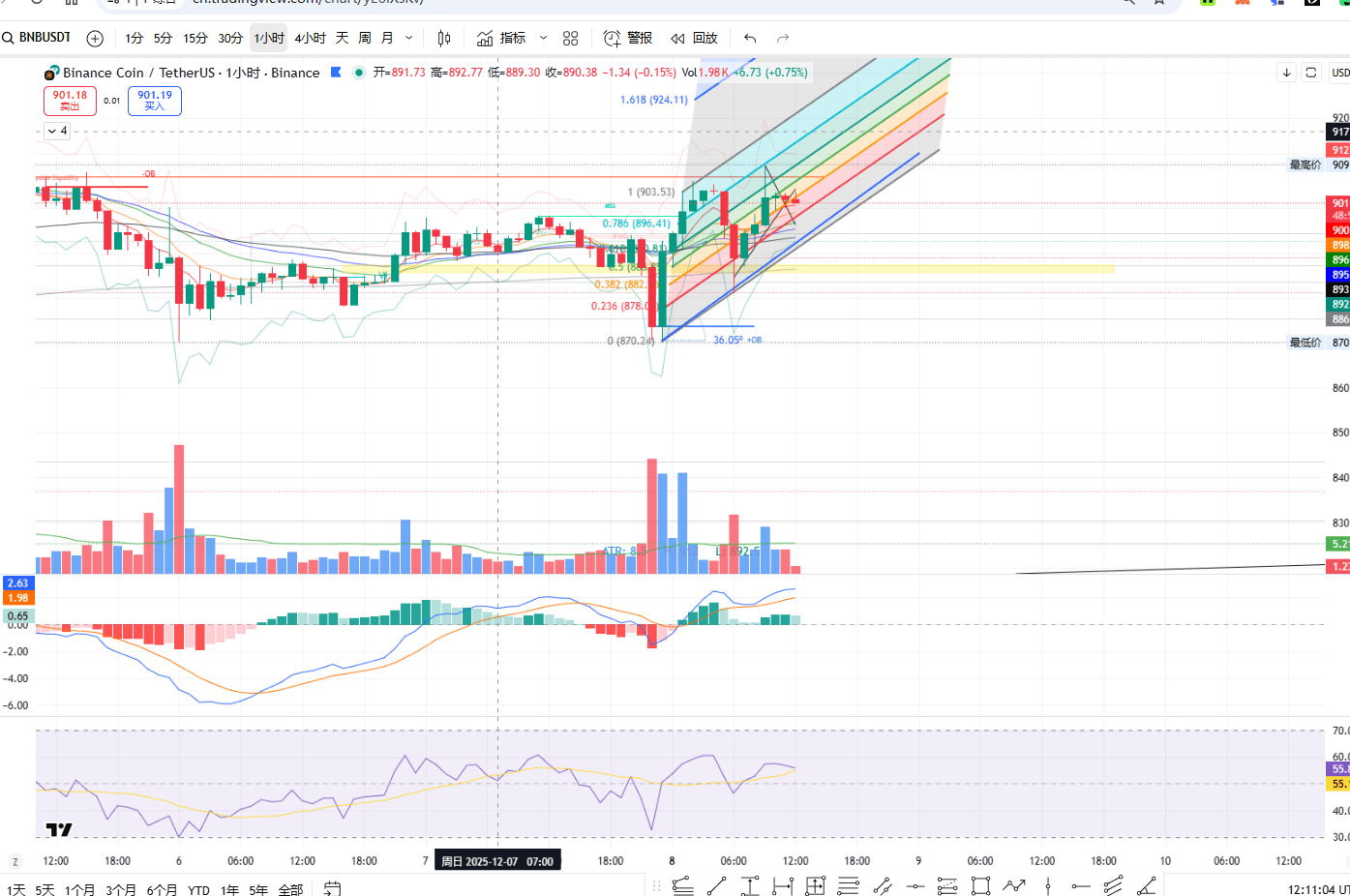Click the red 901.18 卖出 sell button
The height and width of the screenshot is (896, 1350).
[70, 101]
